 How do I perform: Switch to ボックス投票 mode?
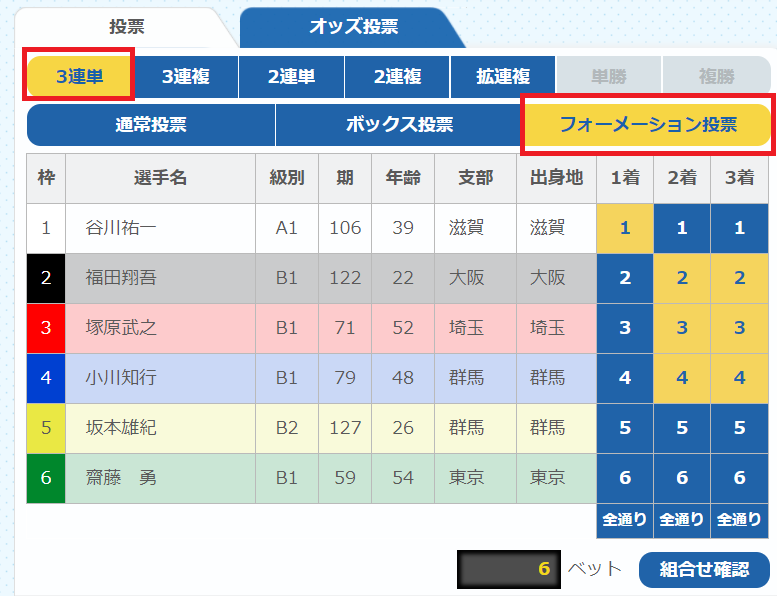[399, 125]
